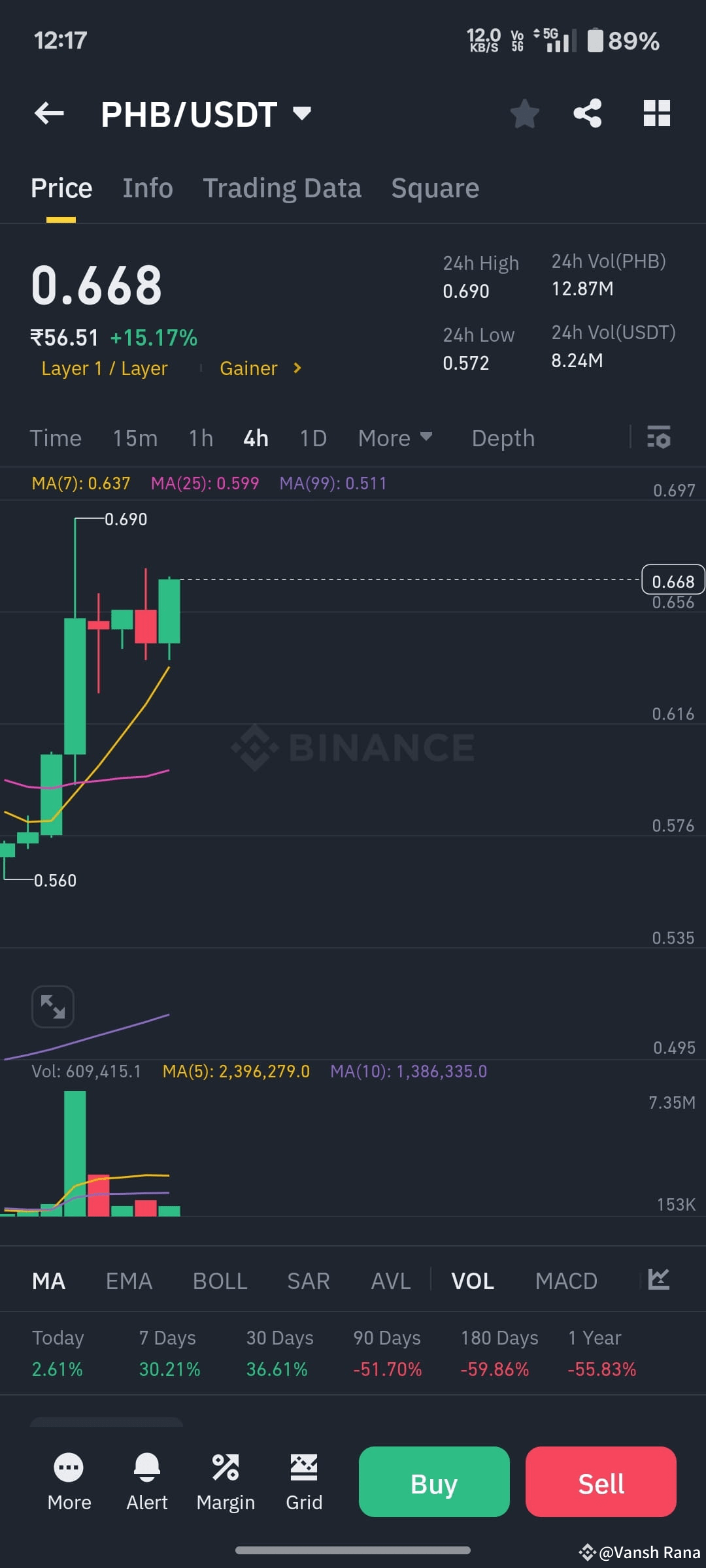Screen dimensions: 706x1568
Task: Open chart settings icon beside Depth
Action: coord(658,438)
